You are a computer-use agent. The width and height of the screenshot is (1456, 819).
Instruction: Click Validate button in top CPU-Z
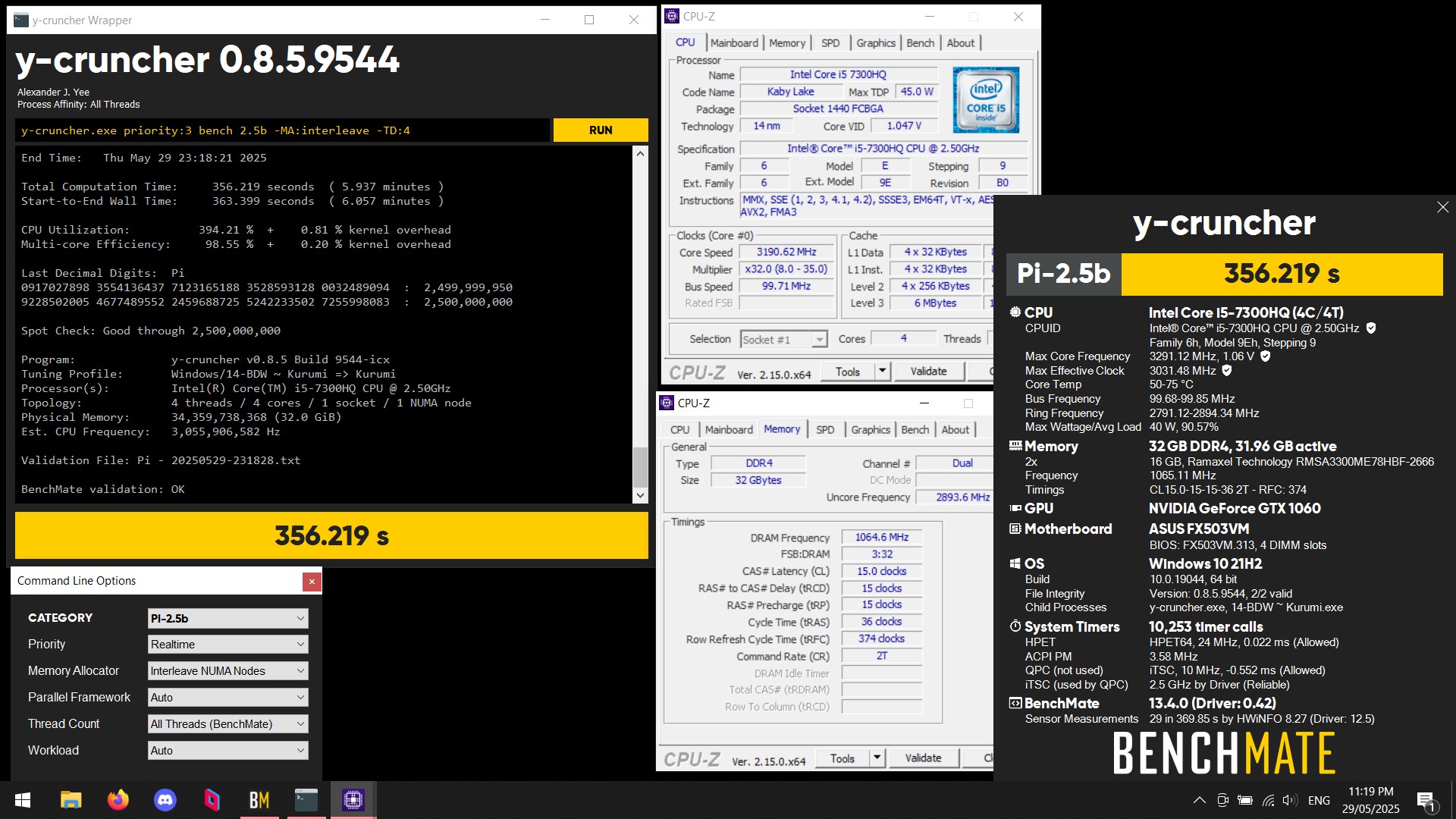[x=928, y=372]
